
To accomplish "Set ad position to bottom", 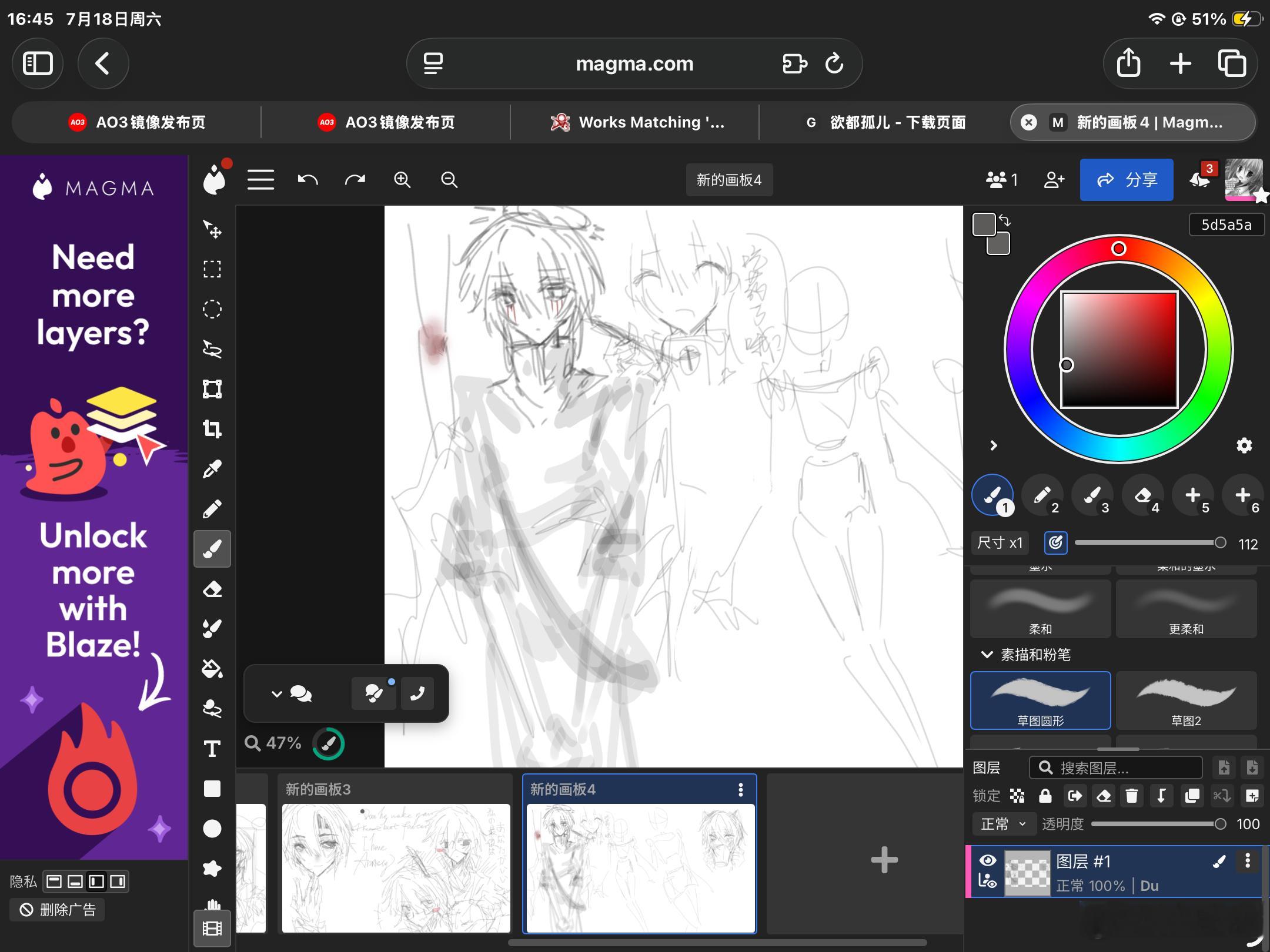I will 75,881.
